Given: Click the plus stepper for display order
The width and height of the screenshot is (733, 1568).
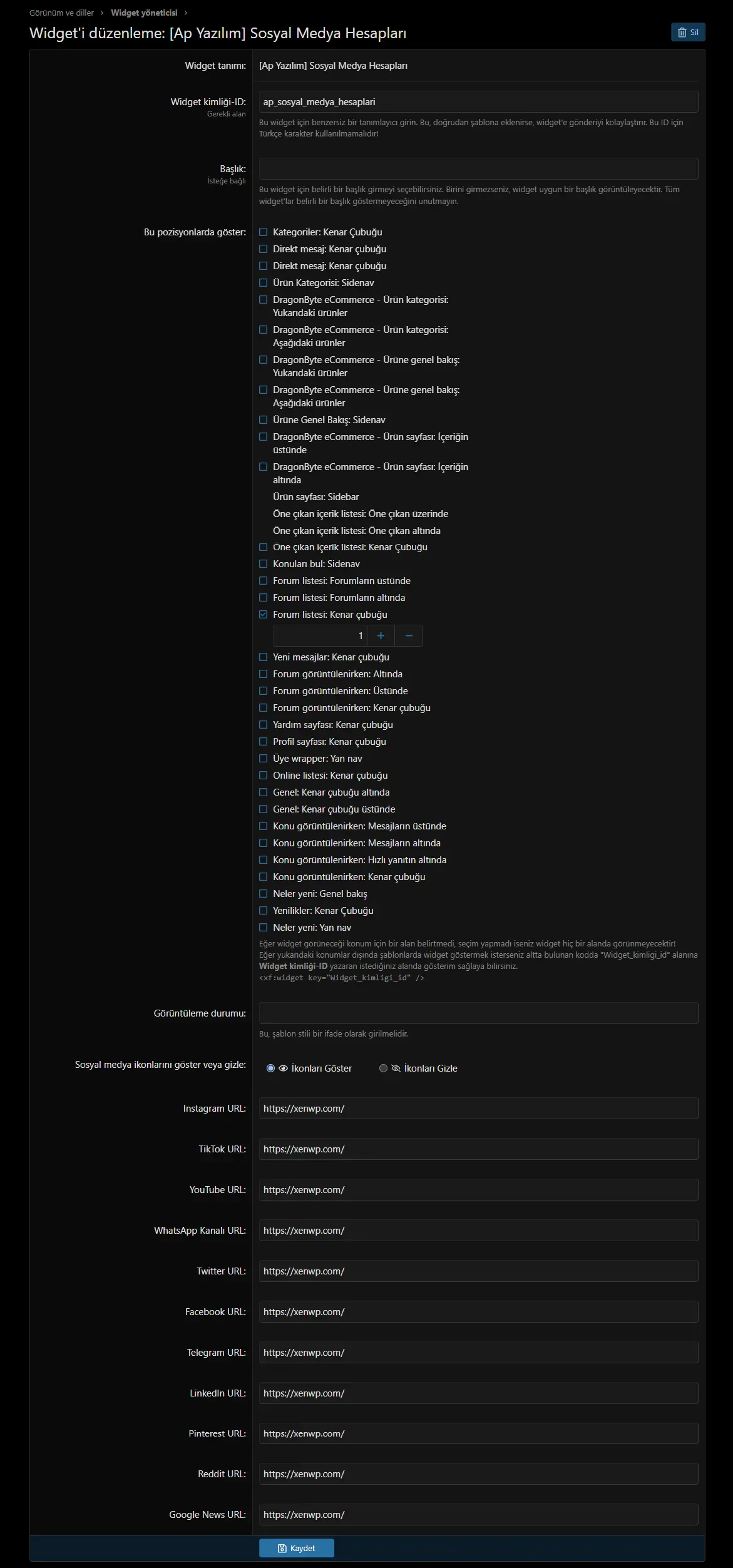Looking at the screenshot, I should click(x=381, y=635).
